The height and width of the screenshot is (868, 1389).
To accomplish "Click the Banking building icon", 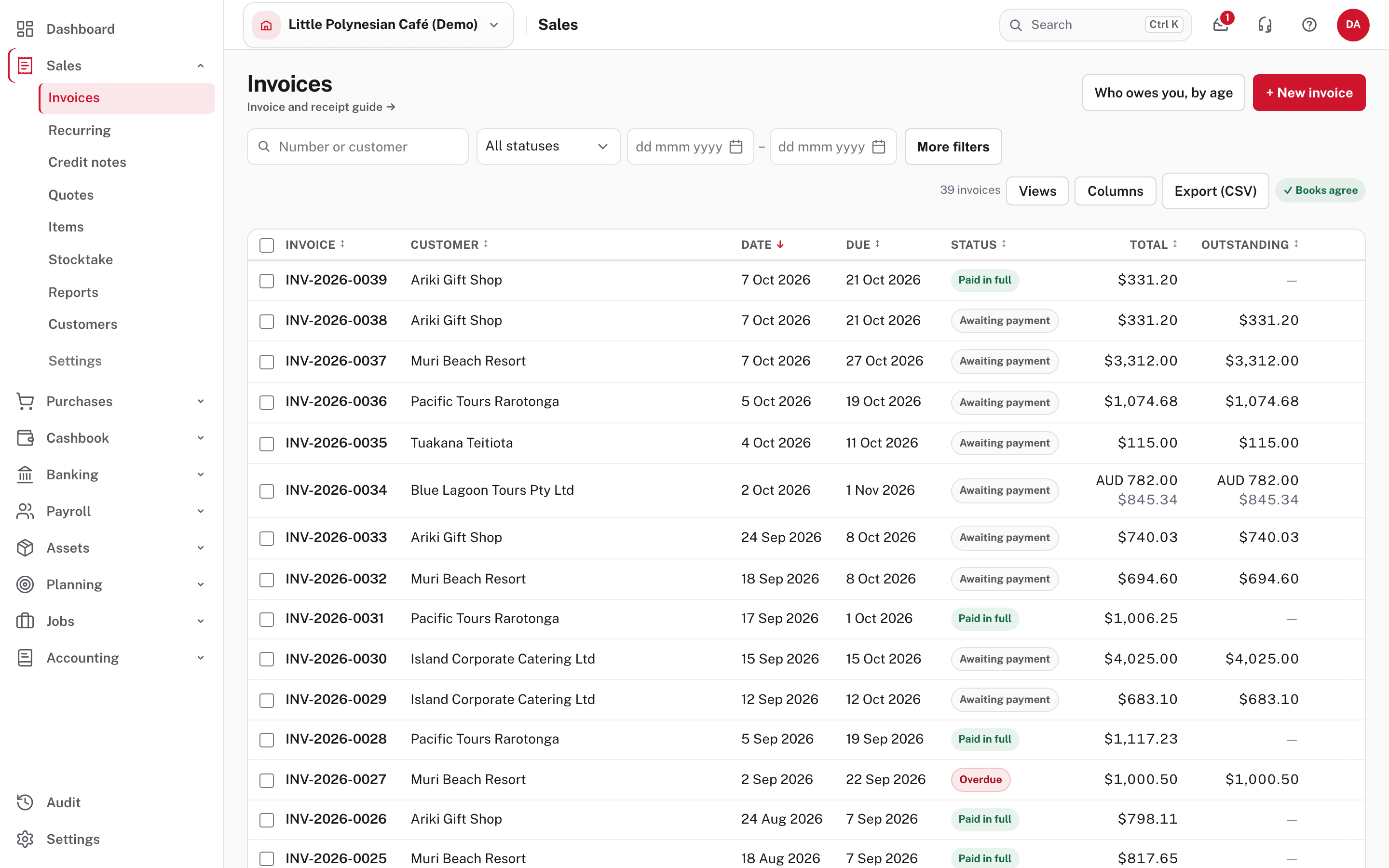I will 25,475.
